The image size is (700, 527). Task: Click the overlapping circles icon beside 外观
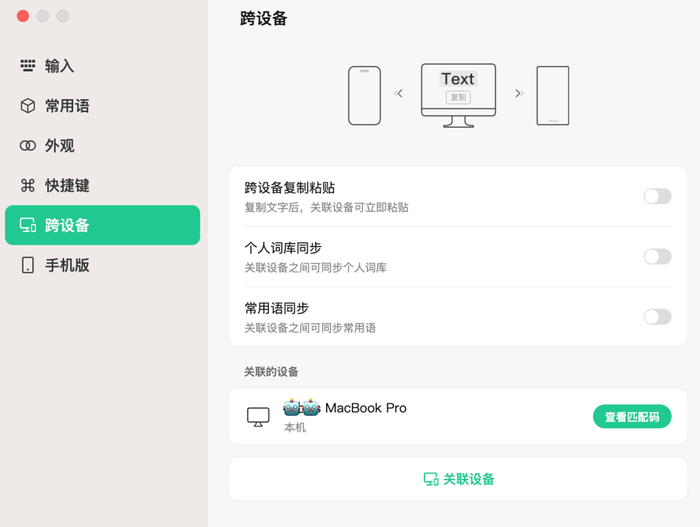tap(28, 146)
